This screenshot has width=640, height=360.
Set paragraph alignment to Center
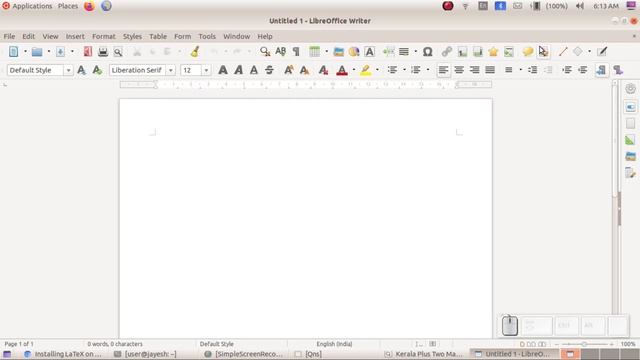click(459, 70)
